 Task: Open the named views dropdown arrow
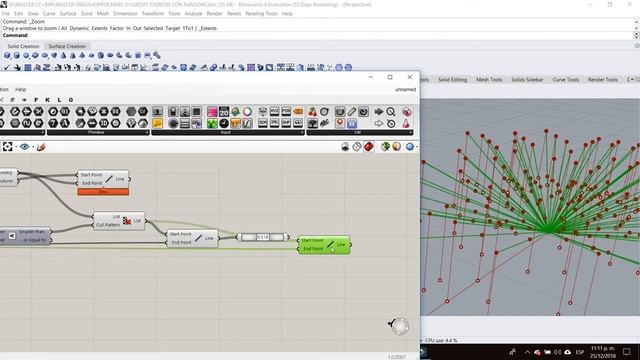33,147
